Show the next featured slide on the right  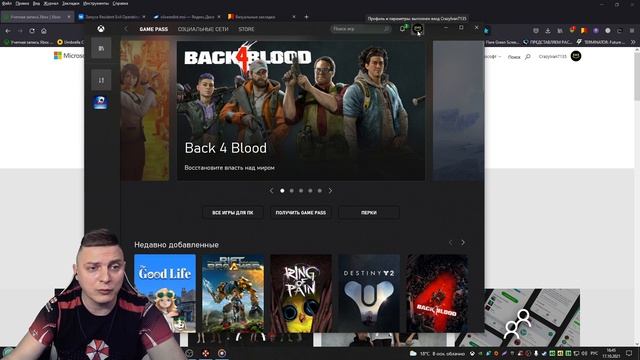(458, 110)
